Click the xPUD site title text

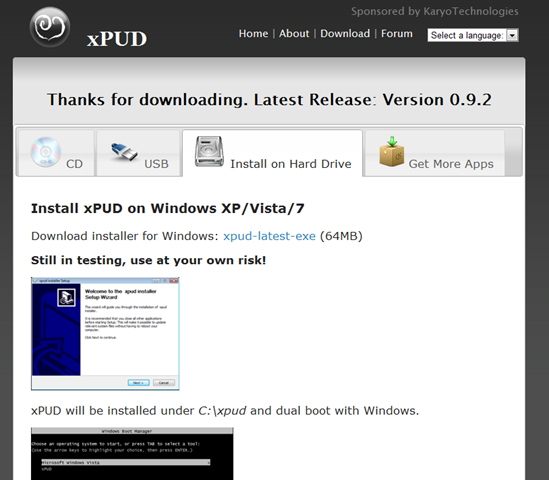(x=117, y=39)
